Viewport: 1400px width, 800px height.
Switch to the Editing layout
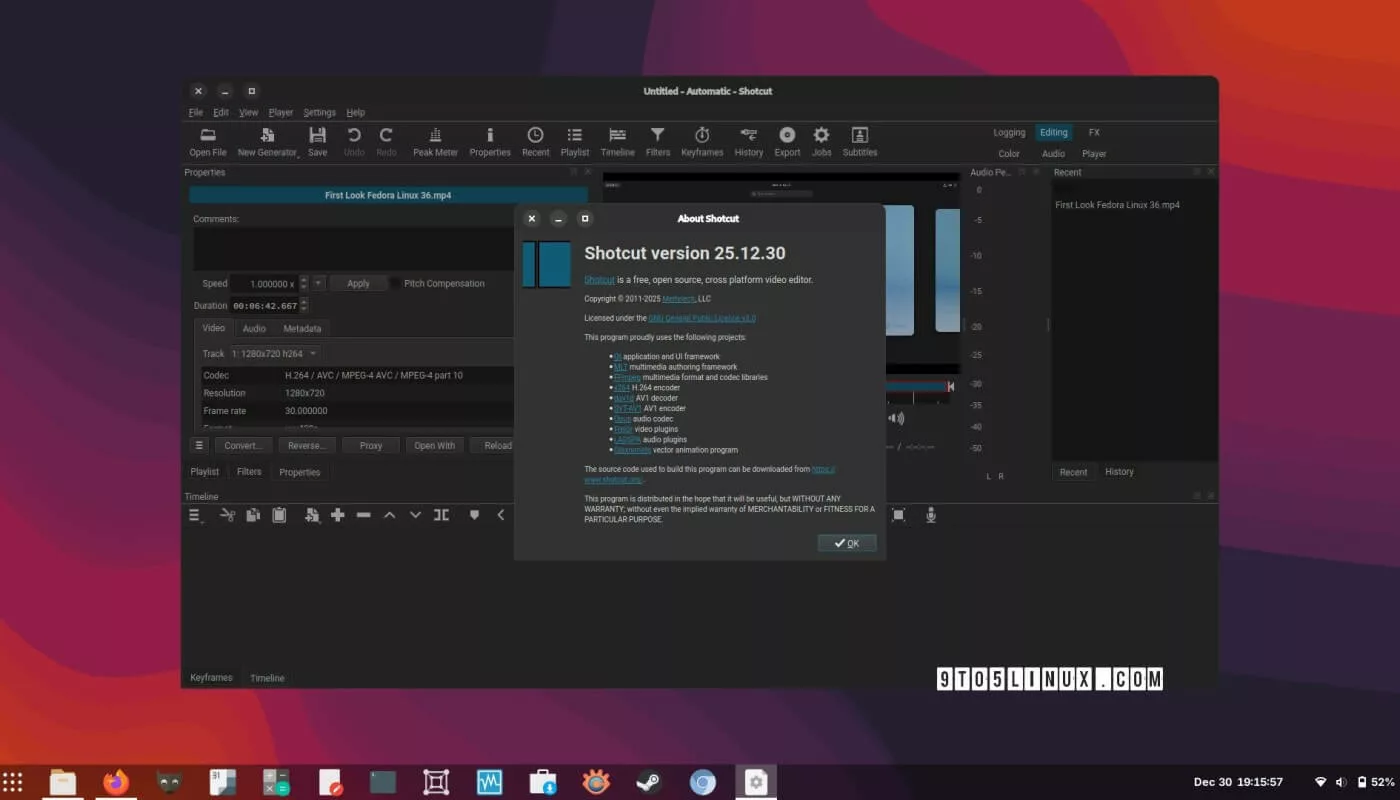(x=1053, y=132)
